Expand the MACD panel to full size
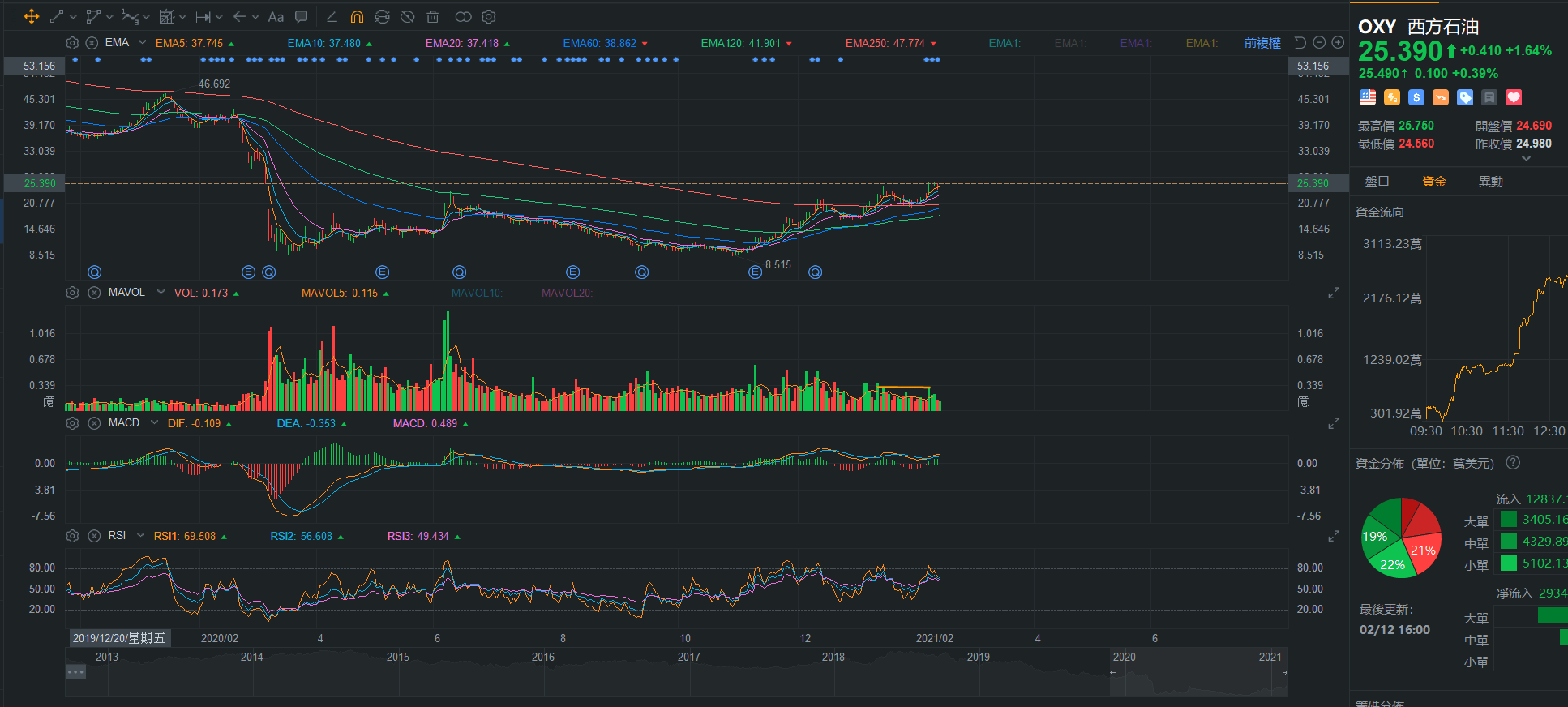This screenshot has width=1568, height=707. [x=1334, y=424]
